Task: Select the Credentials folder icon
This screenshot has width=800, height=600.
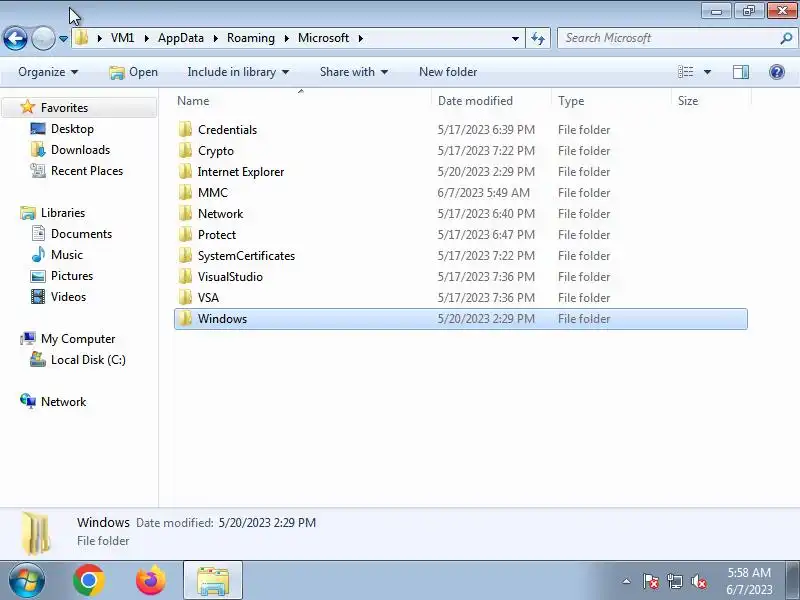Action: pos(186,129)
